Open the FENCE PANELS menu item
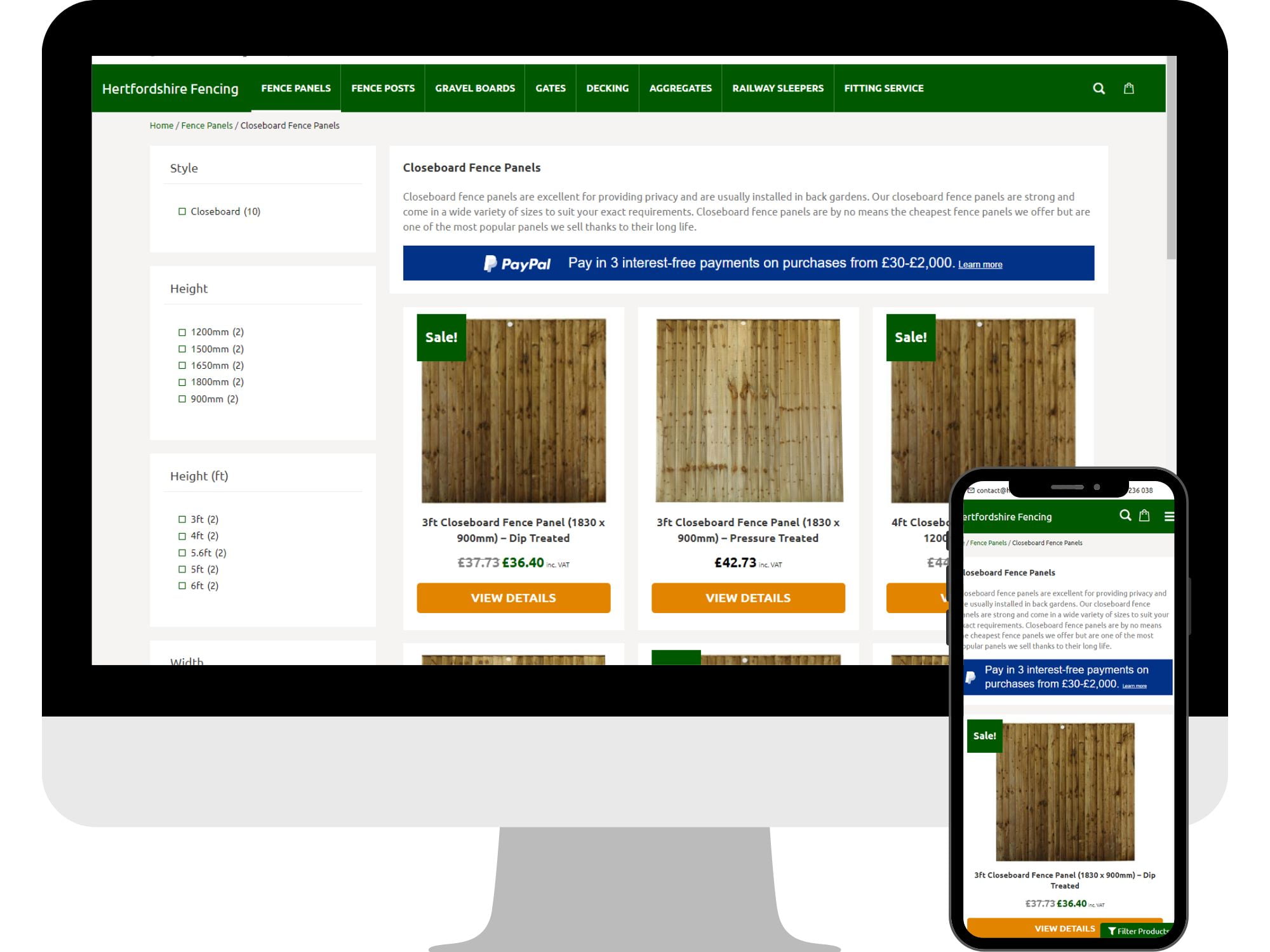The width and height of the screenshot is (1270, 952). (x=296, y=88)
